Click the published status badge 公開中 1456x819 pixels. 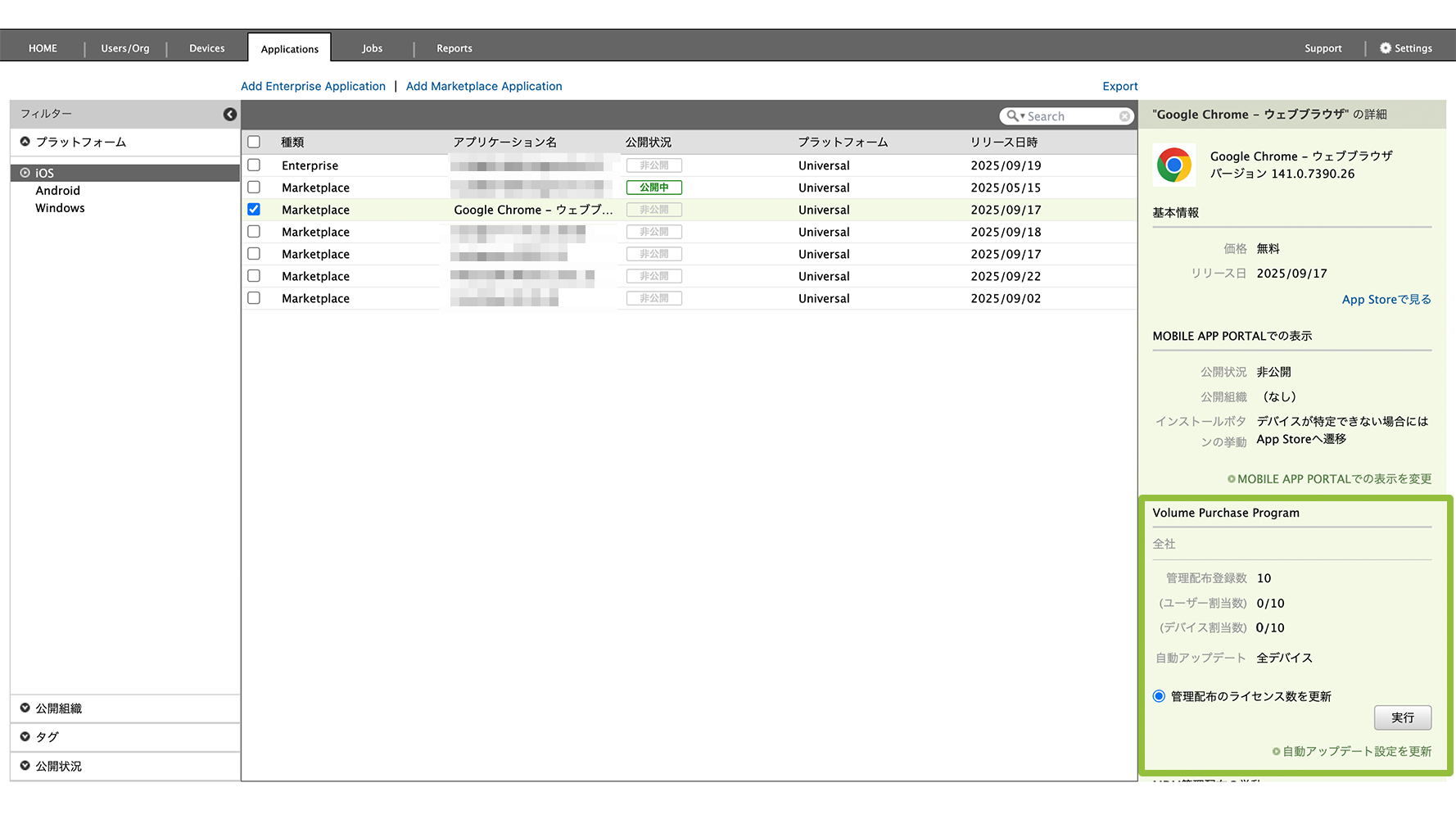(x=653, y=188)
